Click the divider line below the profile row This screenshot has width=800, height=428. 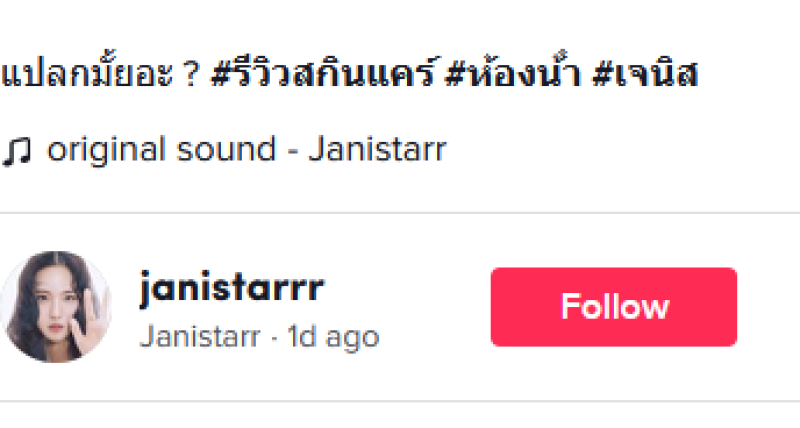click(x=400, y=401)
